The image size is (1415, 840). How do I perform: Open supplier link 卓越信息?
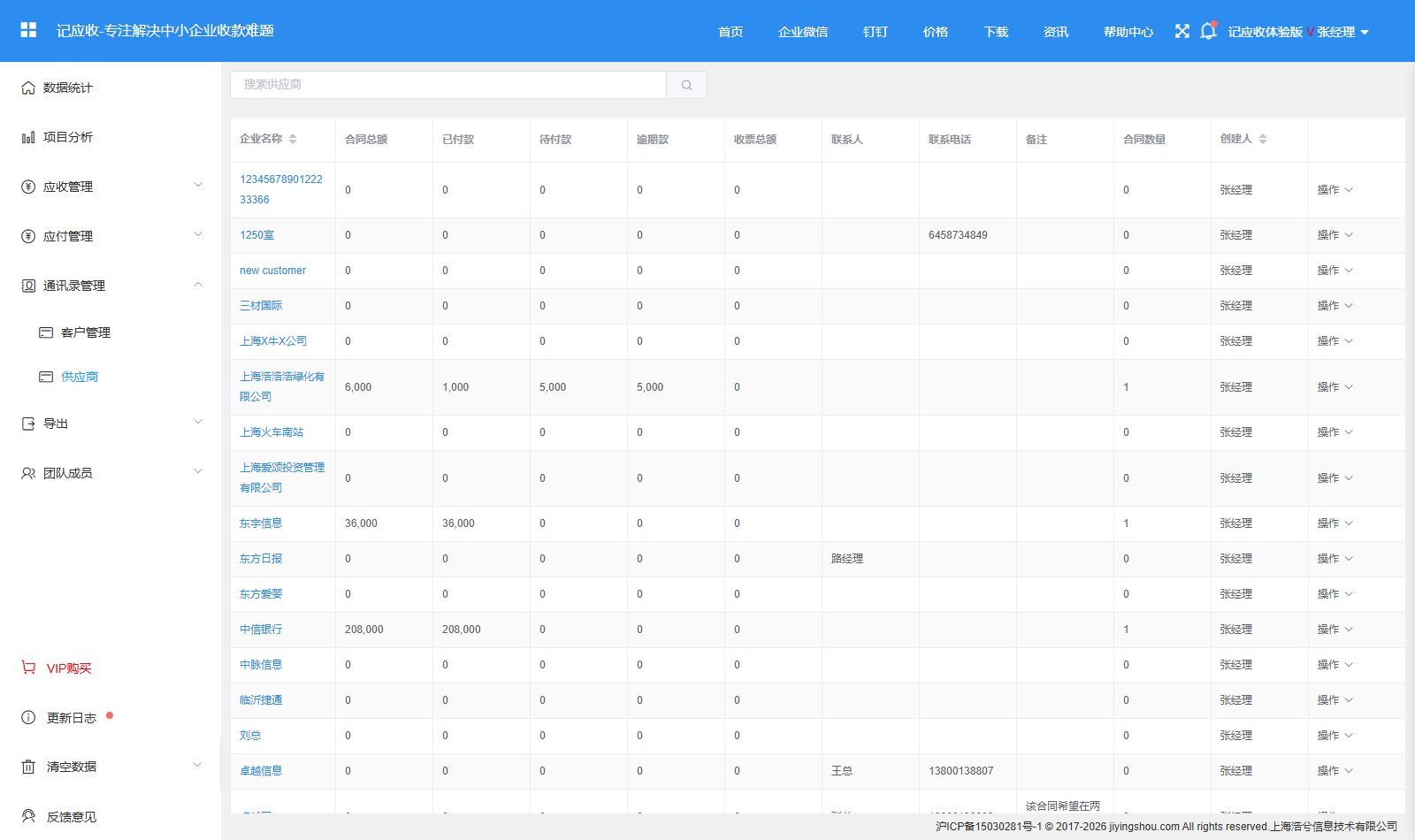point(261,771)
